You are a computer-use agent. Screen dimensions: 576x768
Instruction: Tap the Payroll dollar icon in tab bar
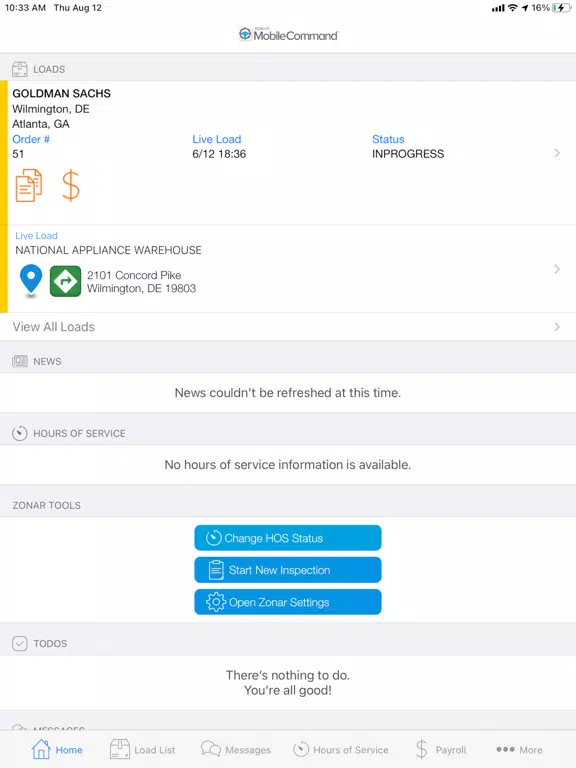(421, 749)
